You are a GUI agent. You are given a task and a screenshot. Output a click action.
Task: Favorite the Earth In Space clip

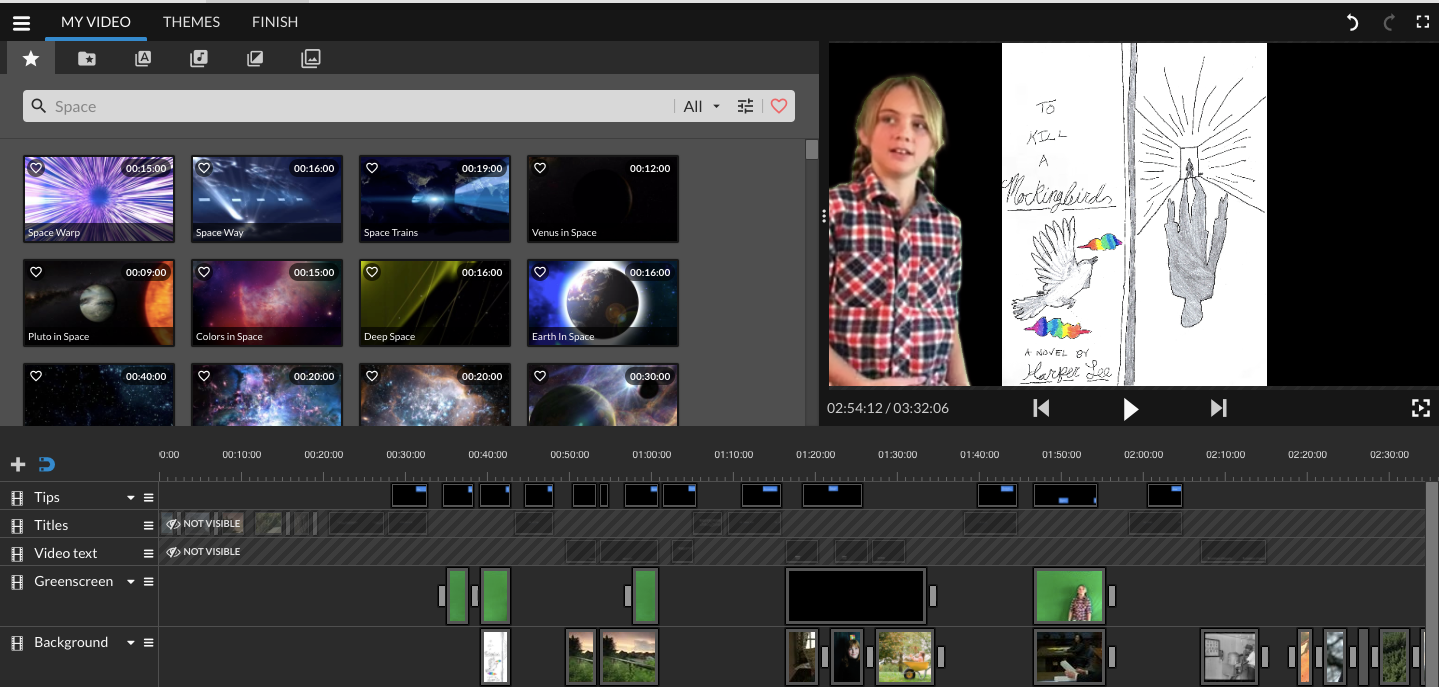(x=540, y=272)
